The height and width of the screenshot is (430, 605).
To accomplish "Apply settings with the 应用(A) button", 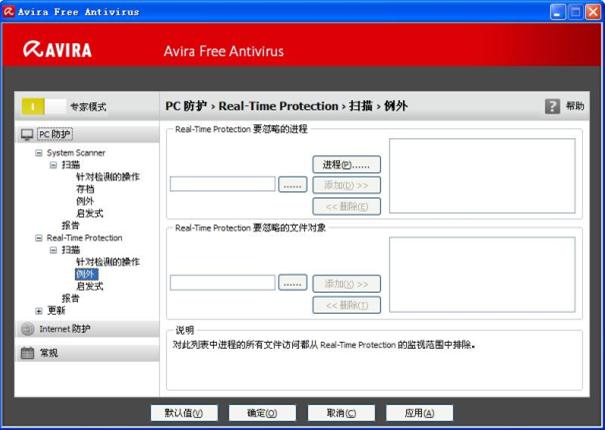I will [x=419, y=413].
